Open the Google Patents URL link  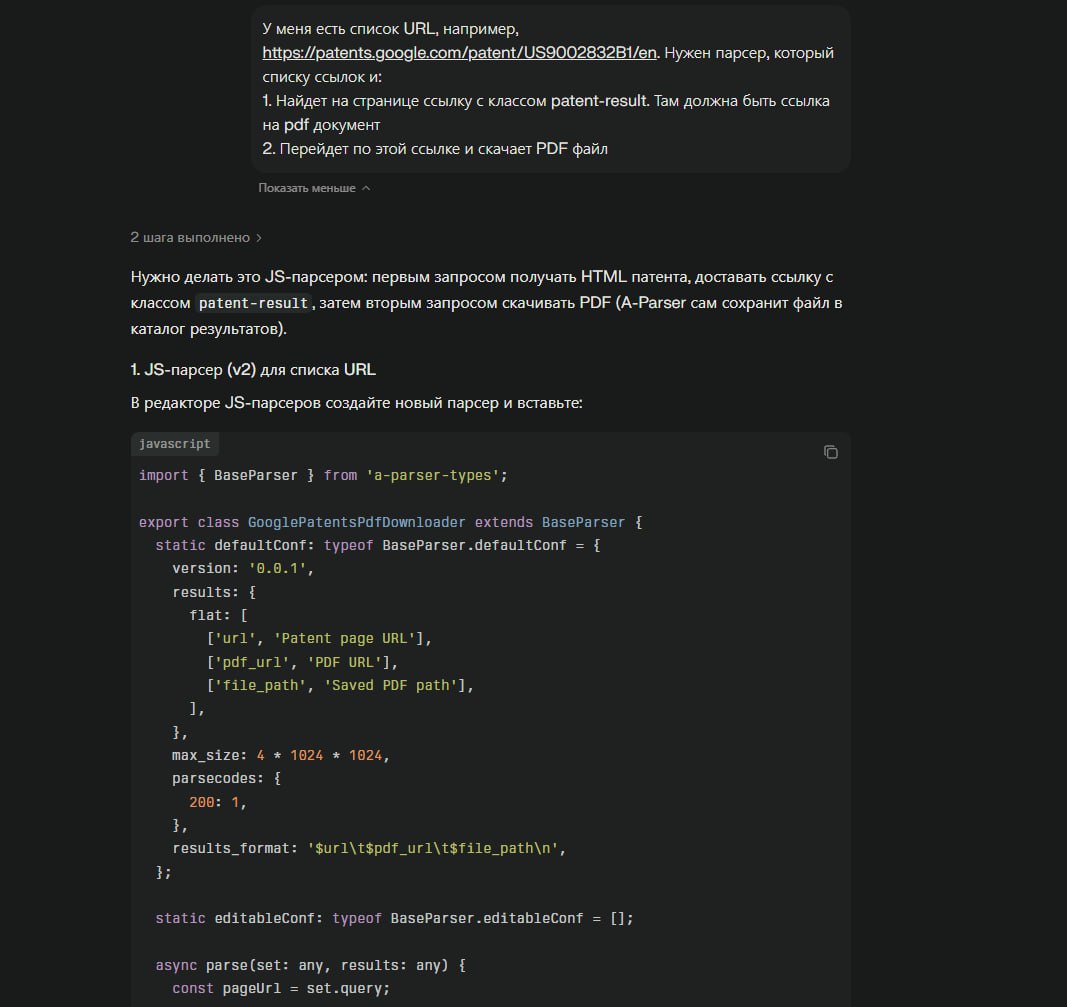[x=459, y=53]
